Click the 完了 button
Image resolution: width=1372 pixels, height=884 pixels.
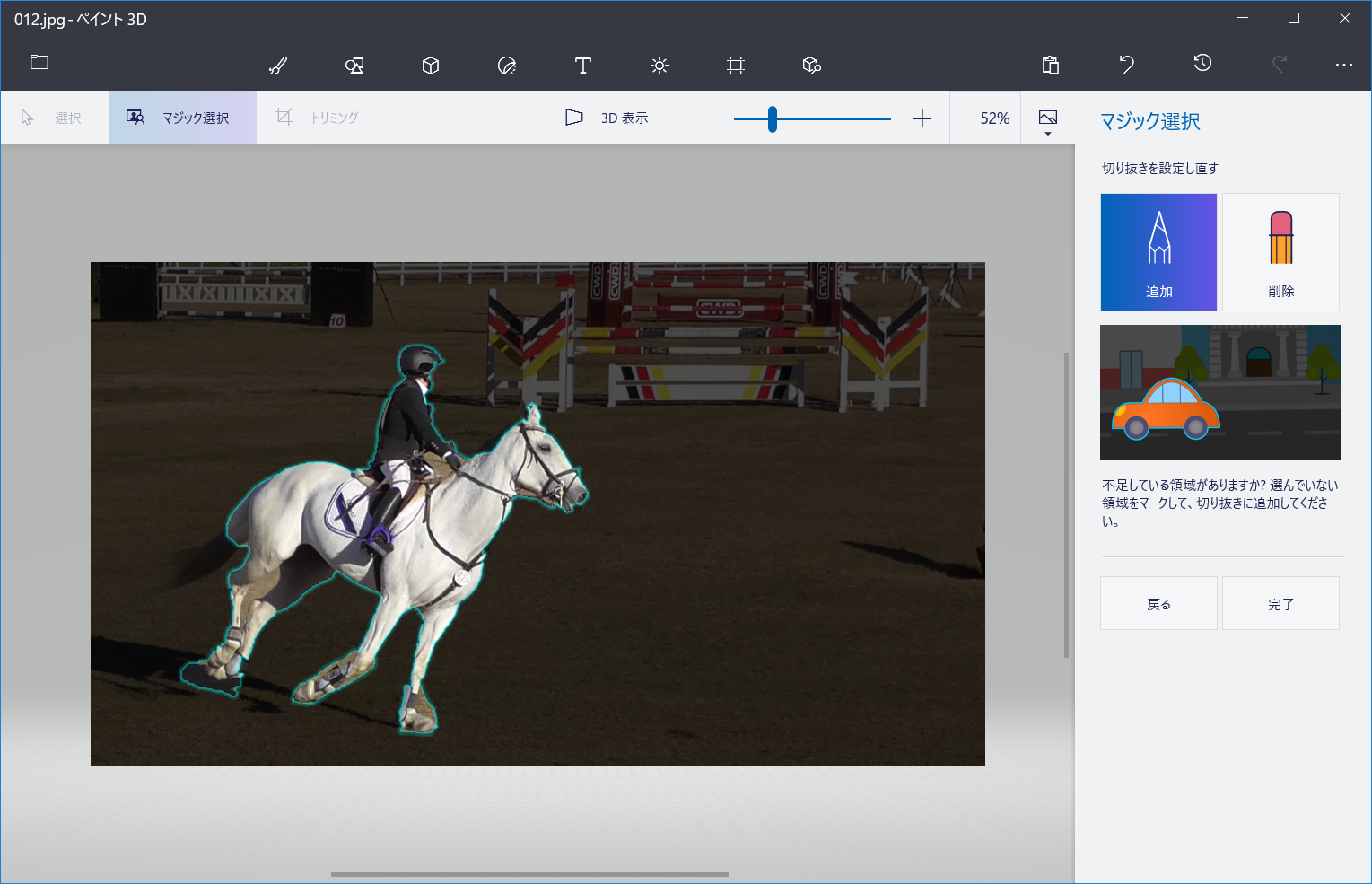1280,603
